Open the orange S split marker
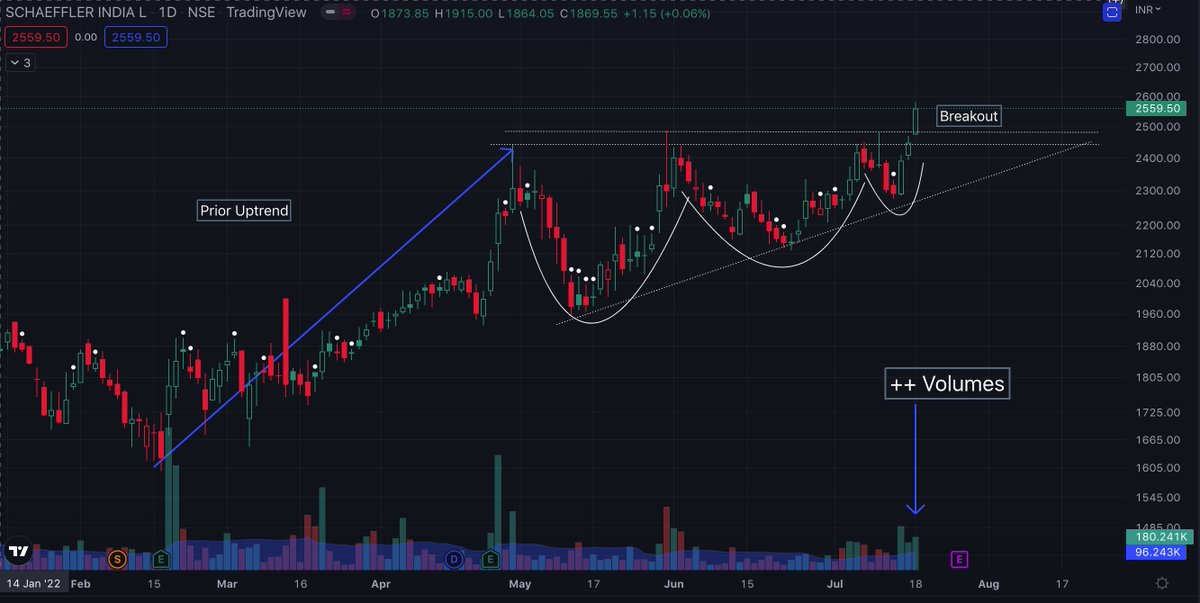This screenshot has height=603, width=1200. (x=118, y=559)
